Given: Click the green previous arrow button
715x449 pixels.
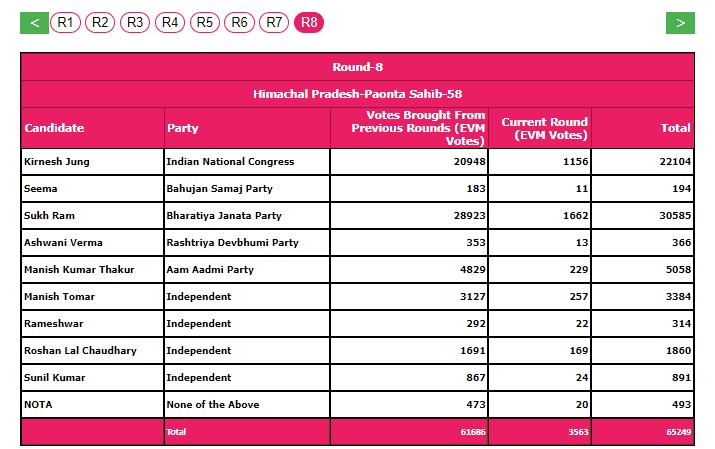Looking at the screenshot, I should click(x=34, y=22).
